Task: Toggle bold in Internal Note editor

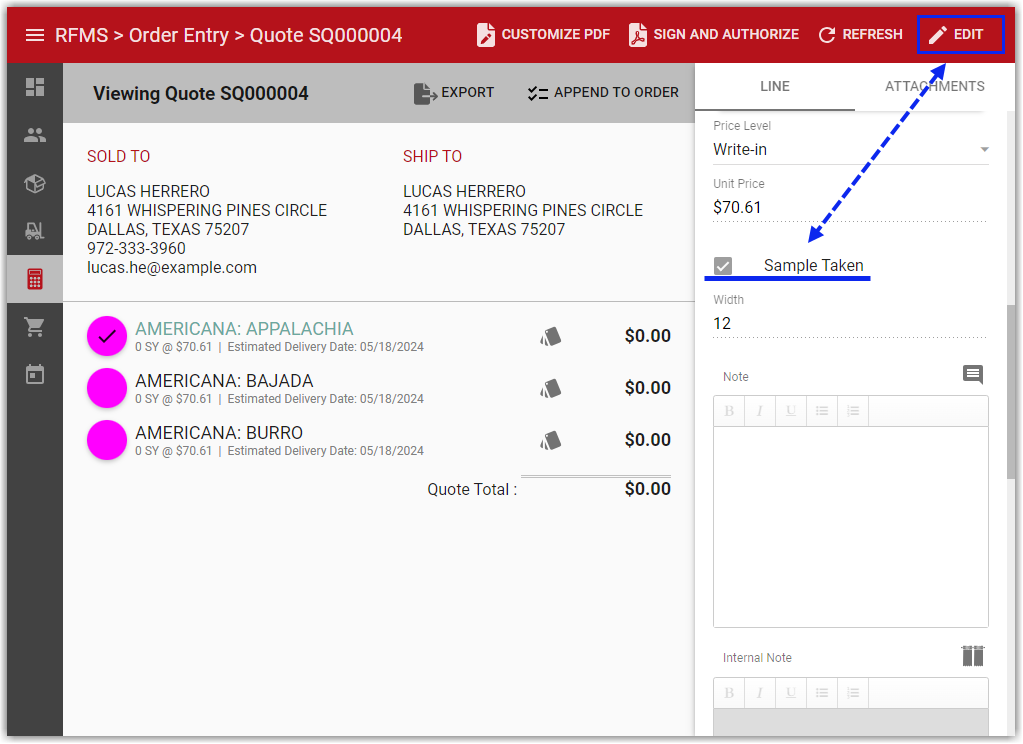Action: tap(729, 693)
